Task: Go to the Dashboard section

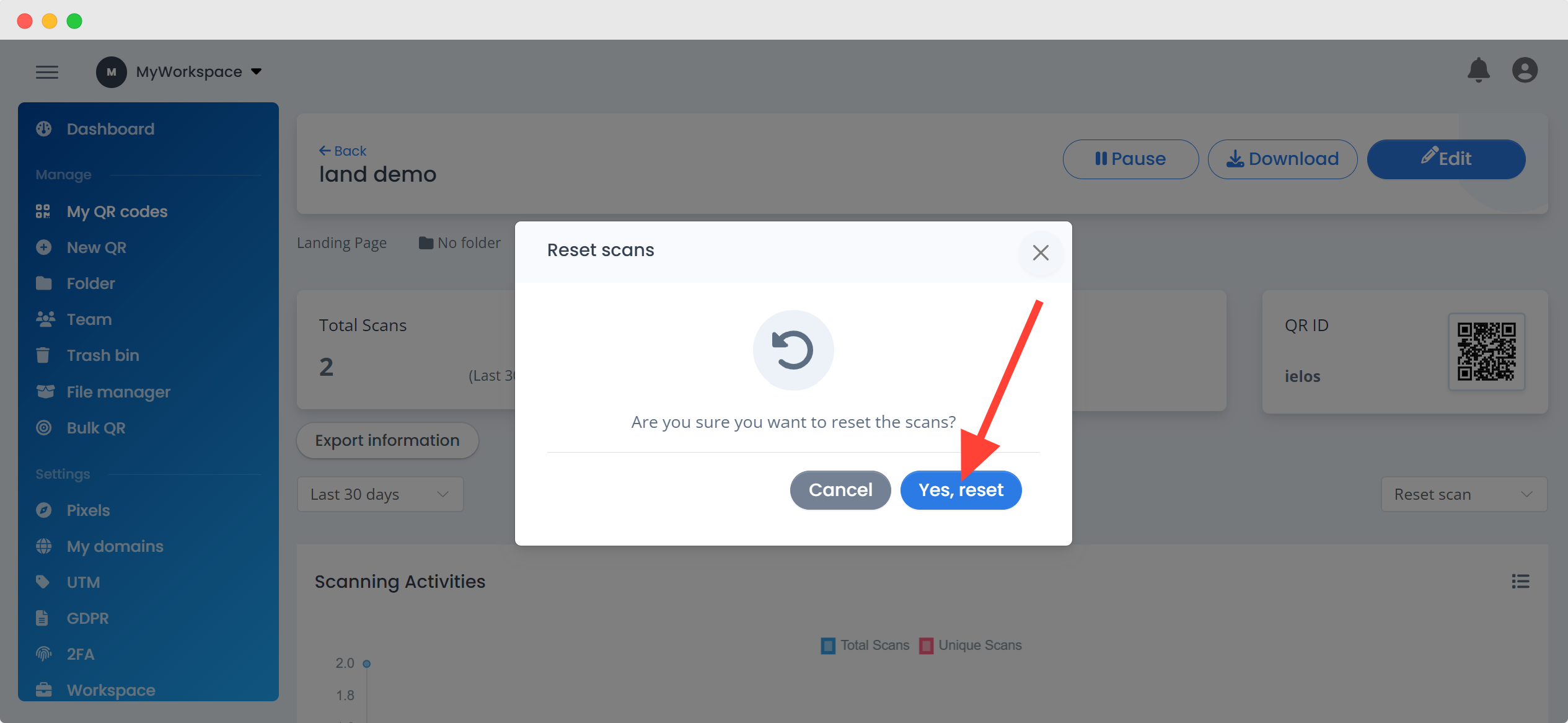Action: tap(110, 128)
